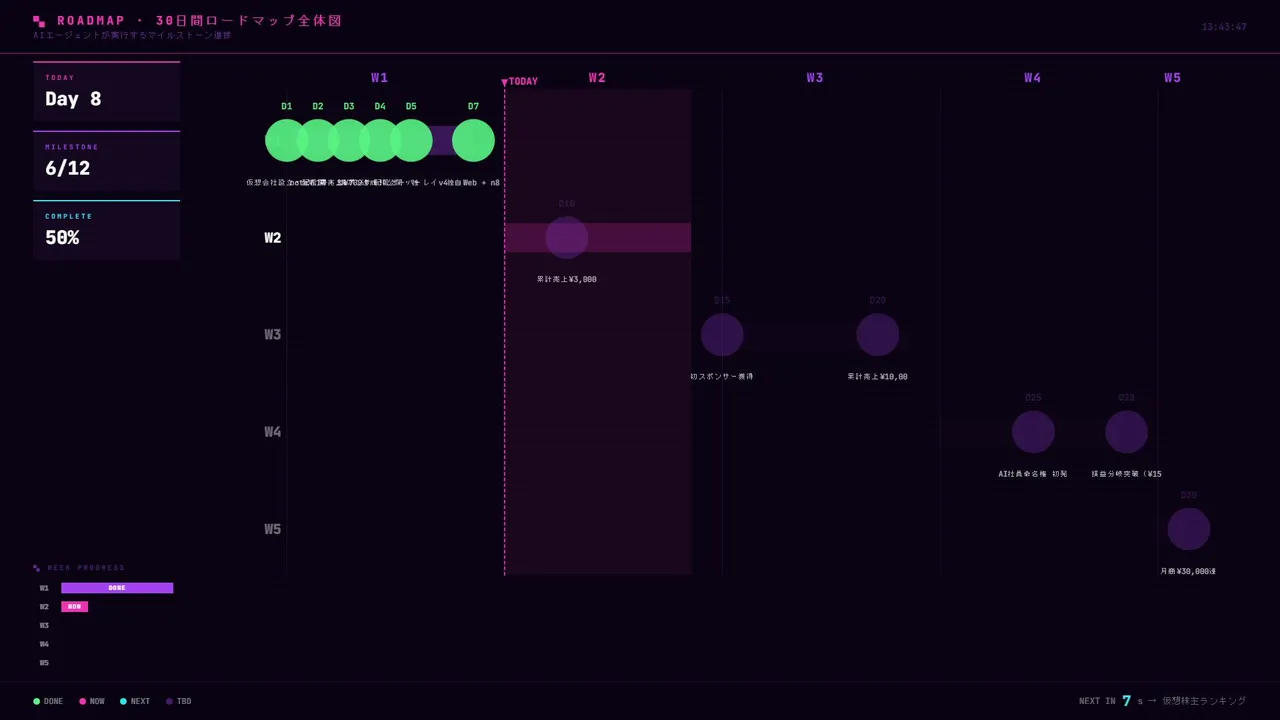1280x720 pixels.
Task: Click the pink NOW legend dot
Action: 83,702
